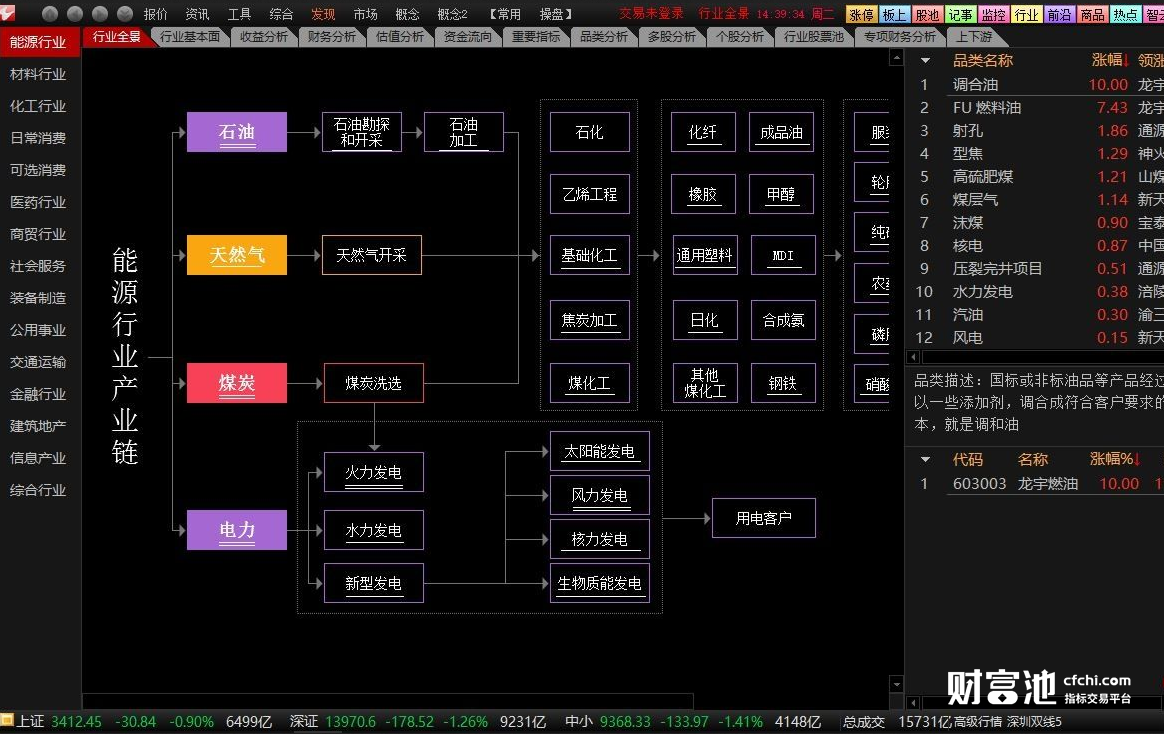Open the 商品 colored shortcut
Image resolution: width=1164 pixels, height=734 pixels.
[x=1092, y=14]
